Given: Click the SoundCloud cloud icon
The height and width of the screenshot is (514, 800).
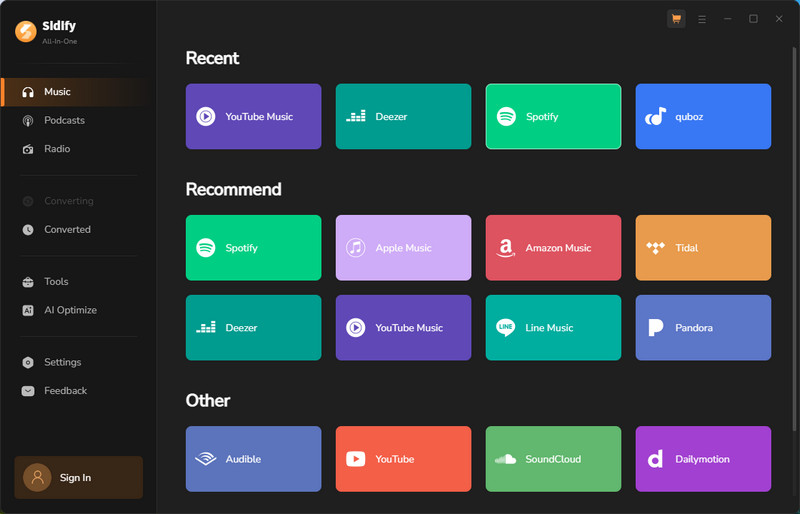Looking at the screenshot, I should click(x=506, y=459).
